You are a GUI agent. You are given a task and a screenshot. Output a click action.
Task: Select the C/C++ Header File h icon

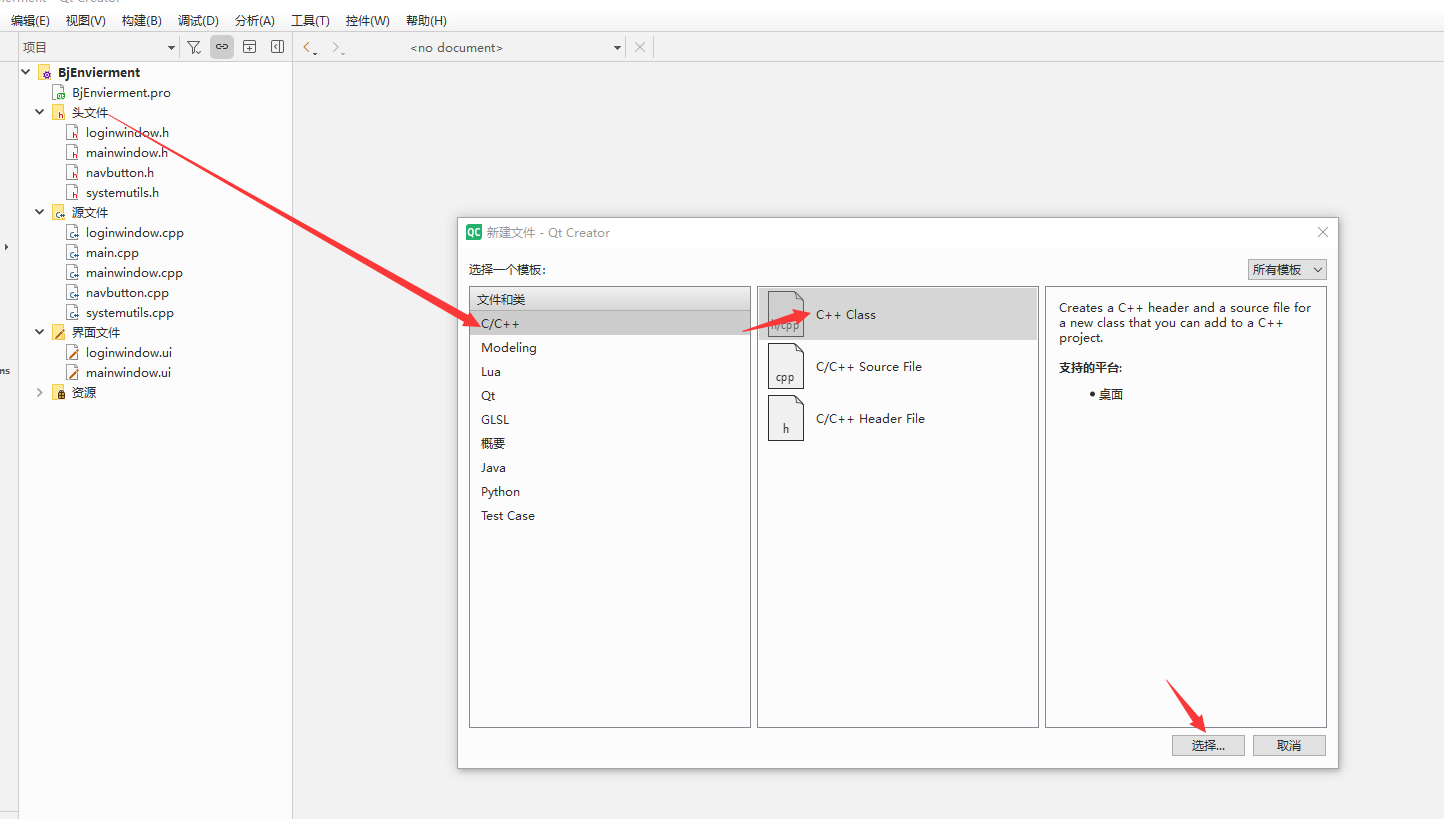point(786,418)
